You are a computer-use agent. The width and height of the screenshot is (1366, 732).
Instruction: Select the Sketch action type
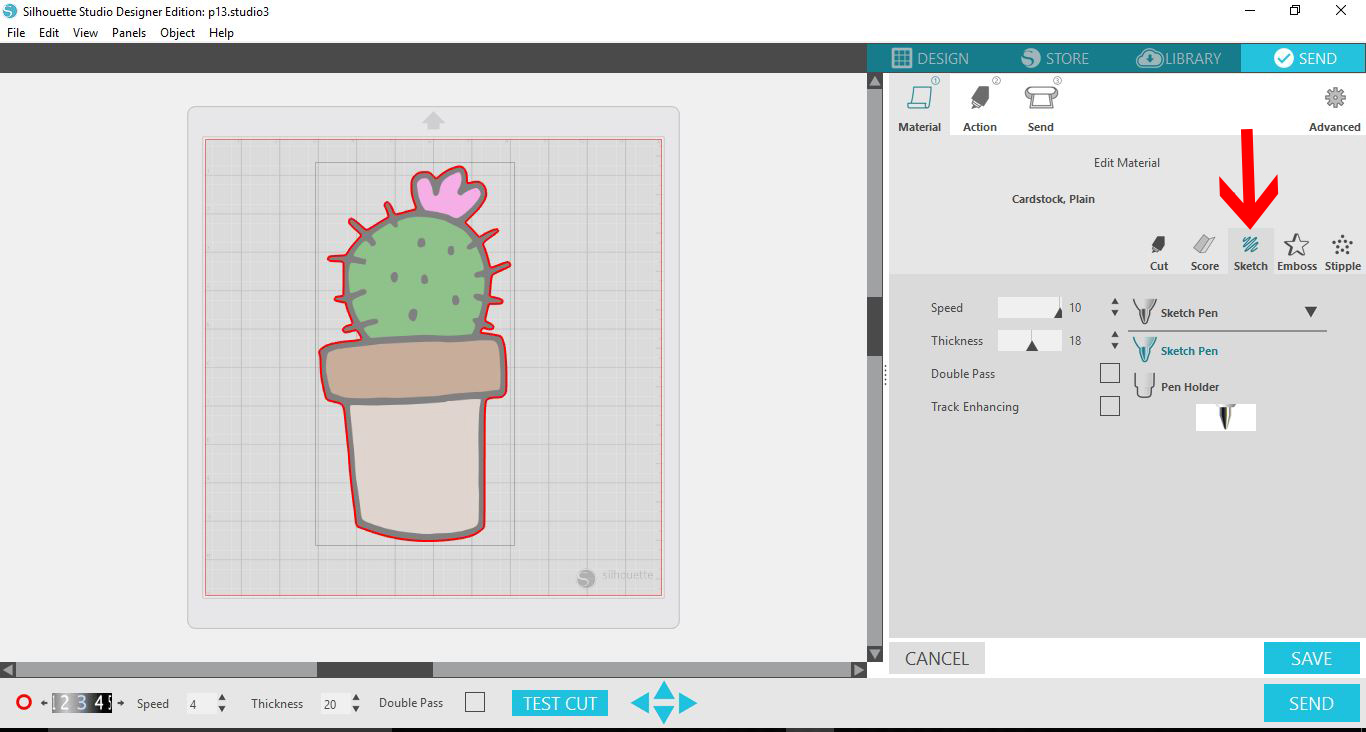tap(1250, 252)
